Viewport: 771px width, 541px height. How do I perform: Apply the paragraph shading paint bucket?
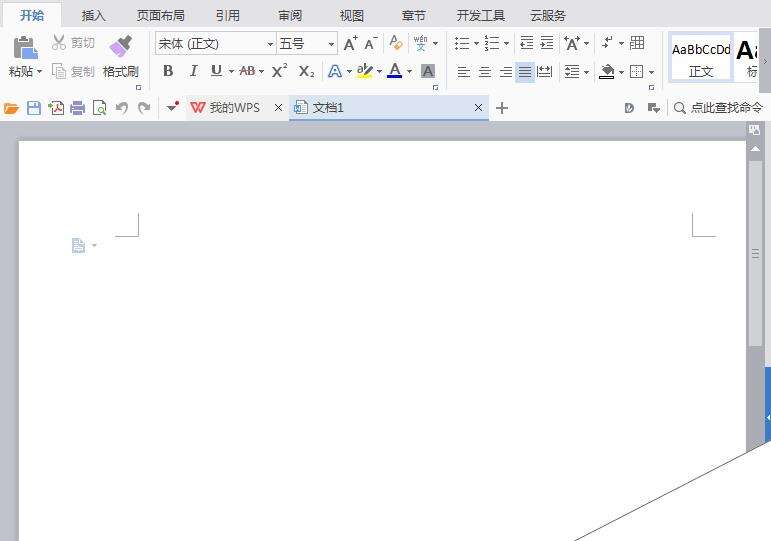607,72
